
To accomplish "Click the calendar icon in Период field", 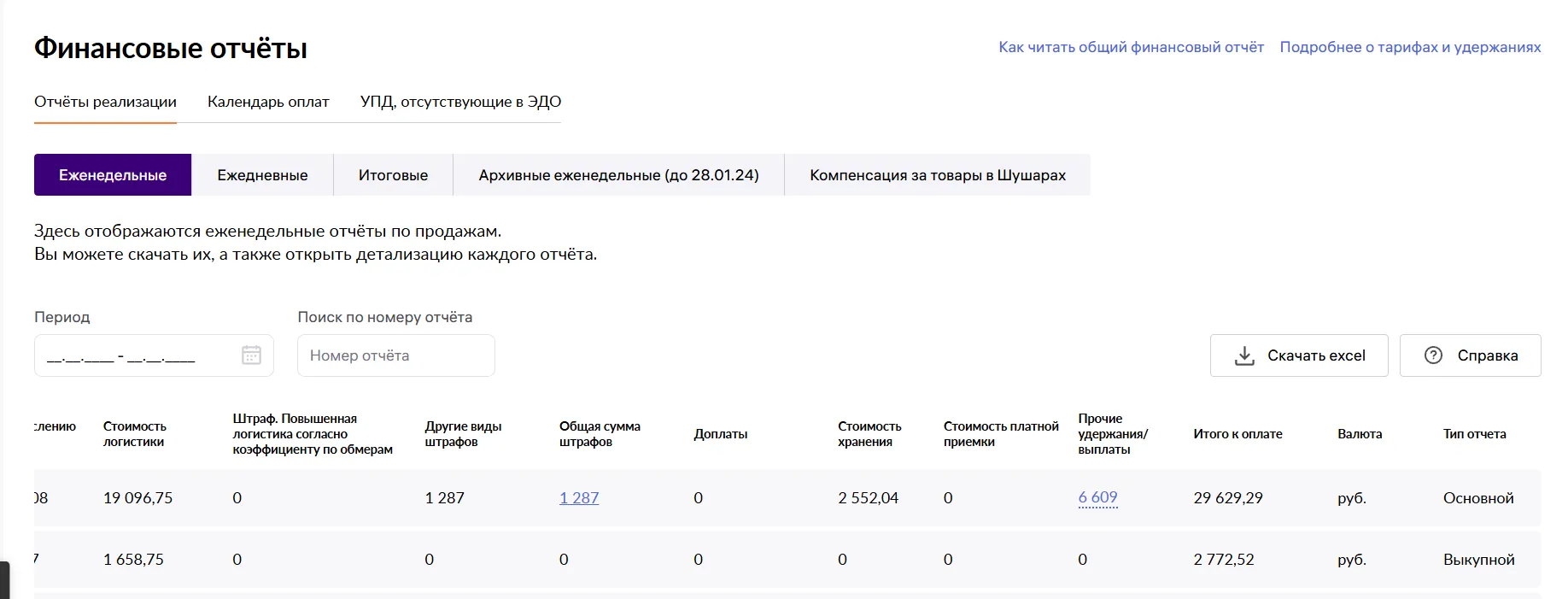I will (x=251, y=355).
